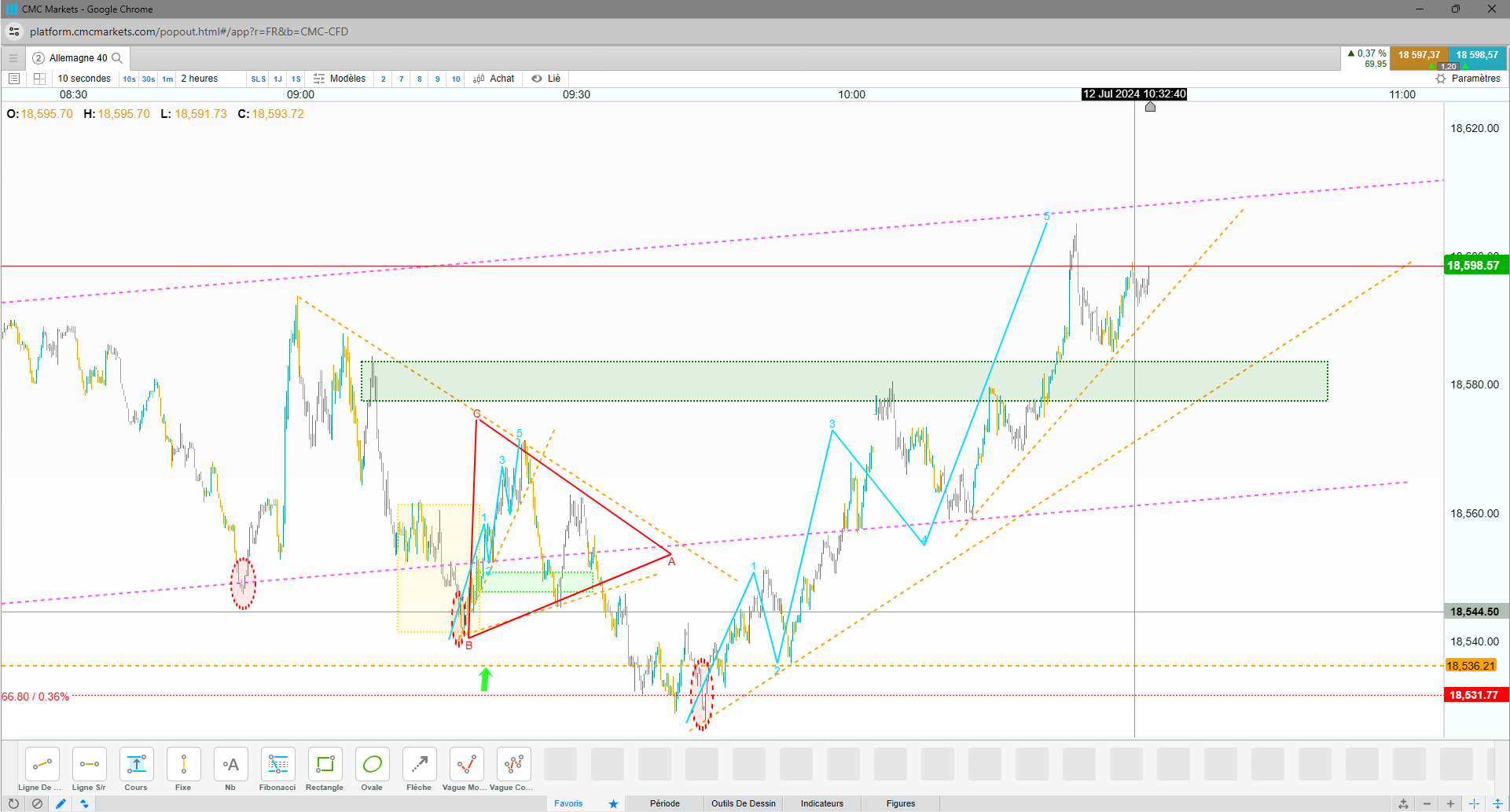The image size is (1510, 812).
Task: Zoom in the chart with plus button
Action: pyautogui.click(x=1450, y=803)
